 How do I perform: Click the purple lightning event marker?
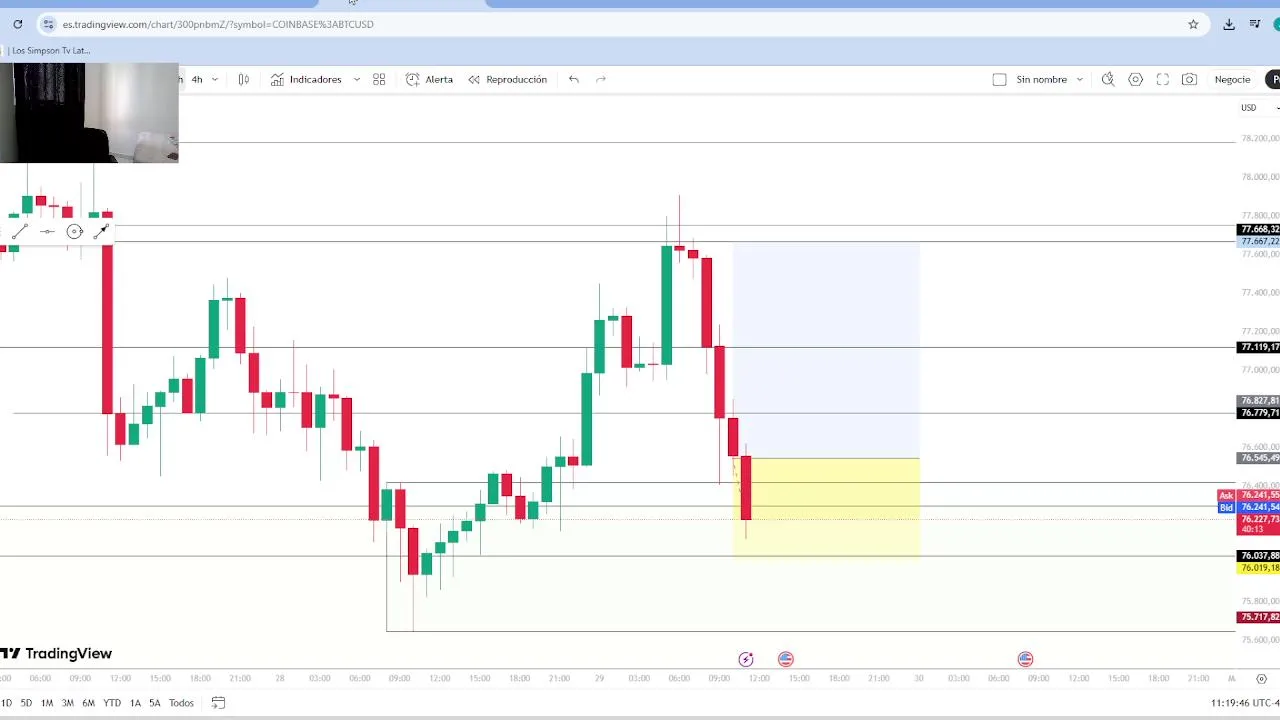pos(746,659)
